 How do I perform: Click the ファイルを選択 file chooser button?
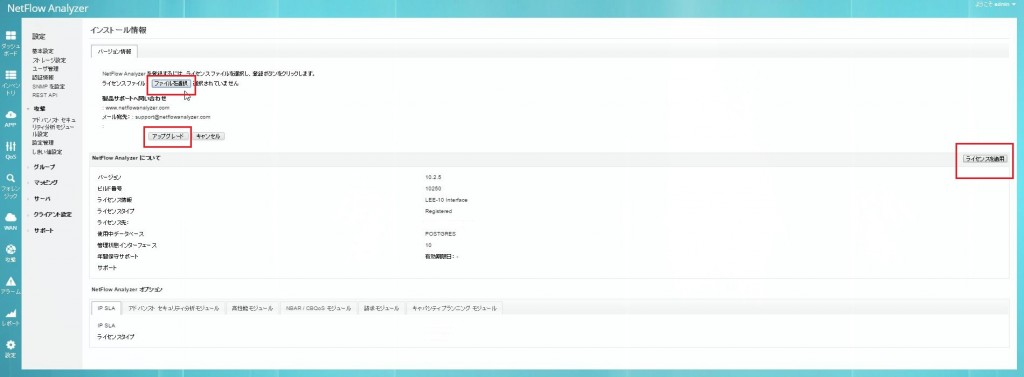[171, 84]
